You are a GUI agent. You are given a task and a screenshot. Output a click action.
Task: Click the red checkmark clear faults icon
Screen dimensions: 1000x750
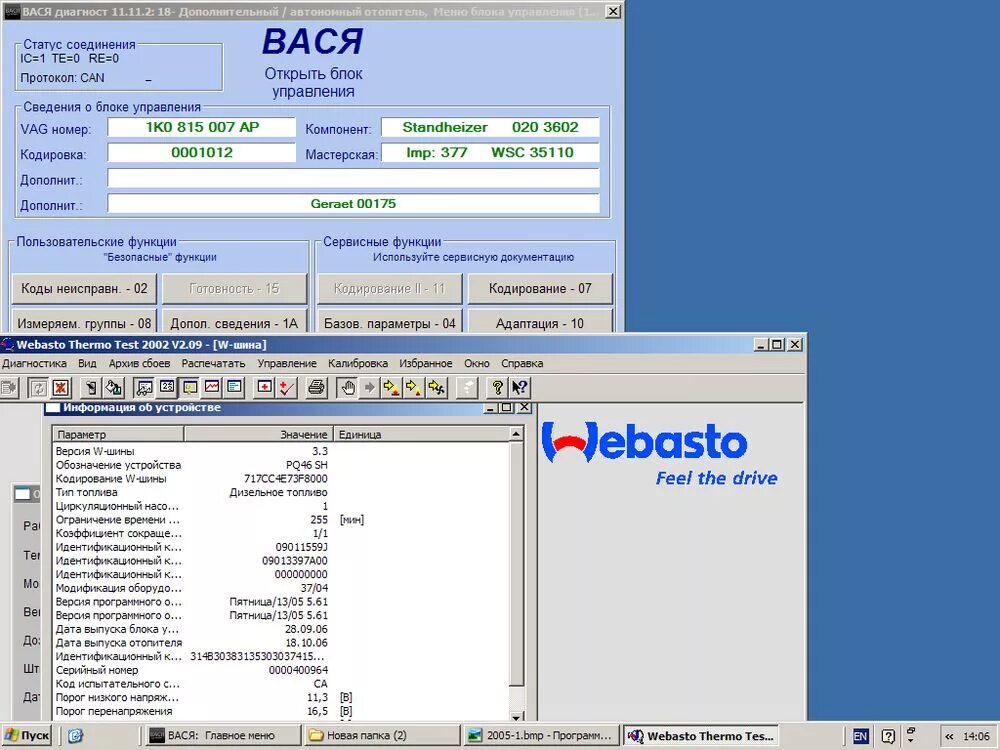(x=286, y=387)
